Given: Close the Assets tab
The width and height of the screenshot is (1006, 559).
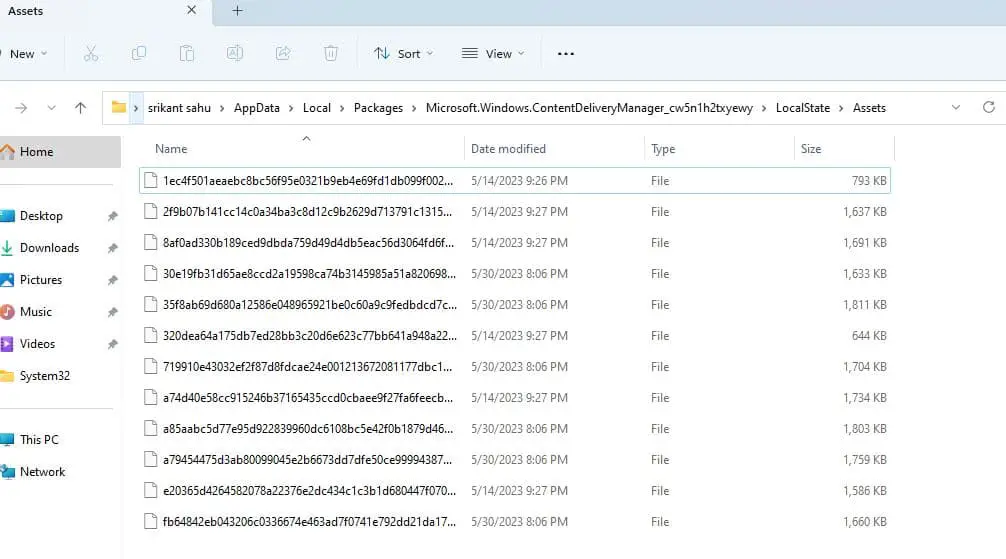Looking at the screenshot, I should tap(191, 11).
